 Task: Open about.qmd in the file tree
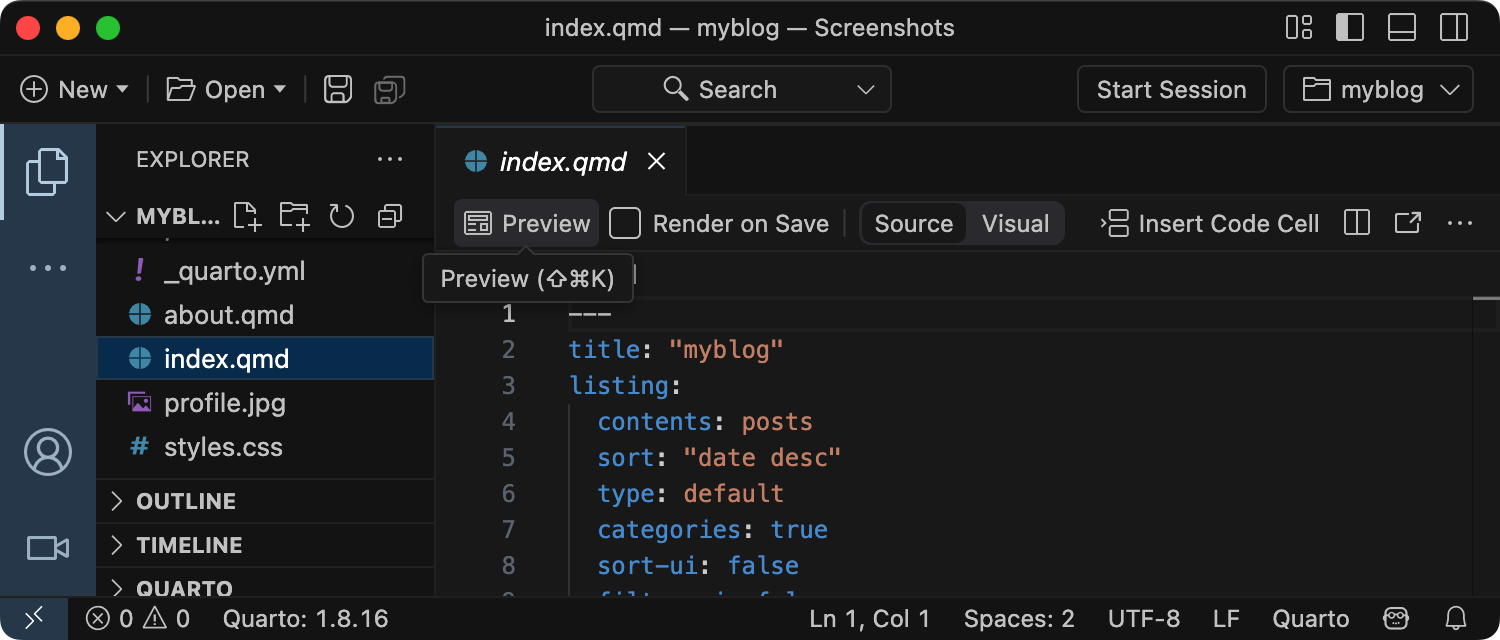pyautogui.click(x=229, y=315)
